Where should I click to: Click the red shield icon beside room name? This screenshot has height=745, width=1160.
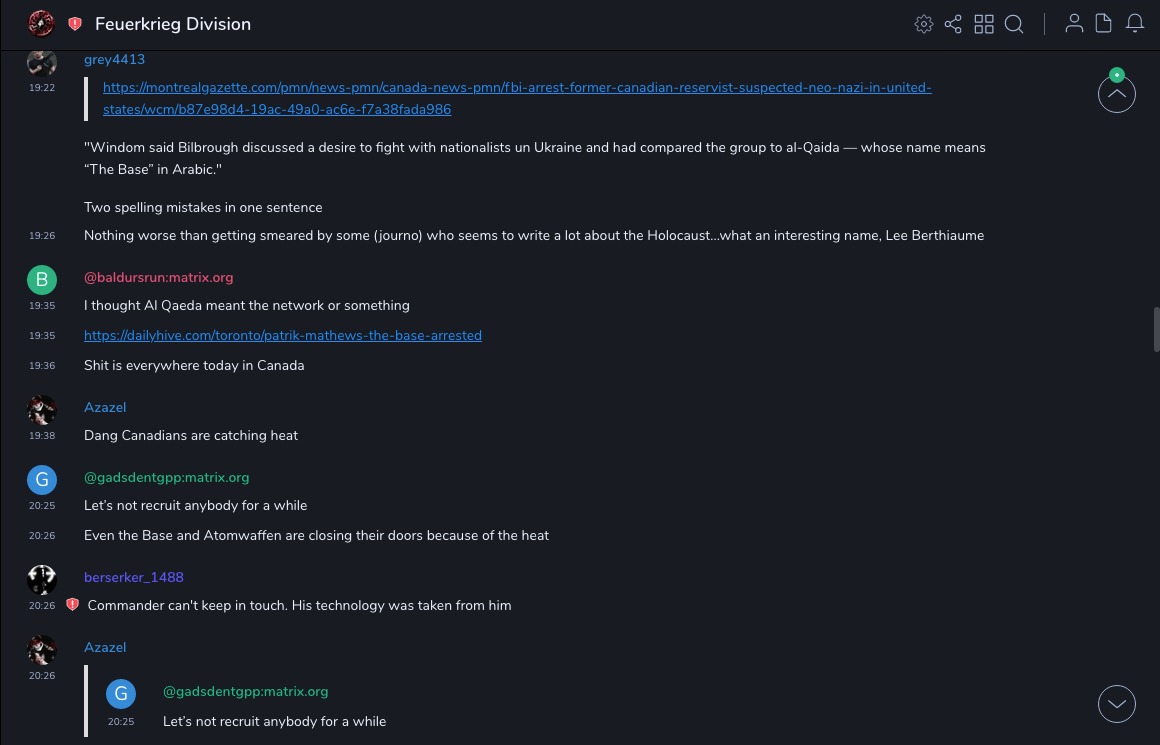(x=75, y=24)
